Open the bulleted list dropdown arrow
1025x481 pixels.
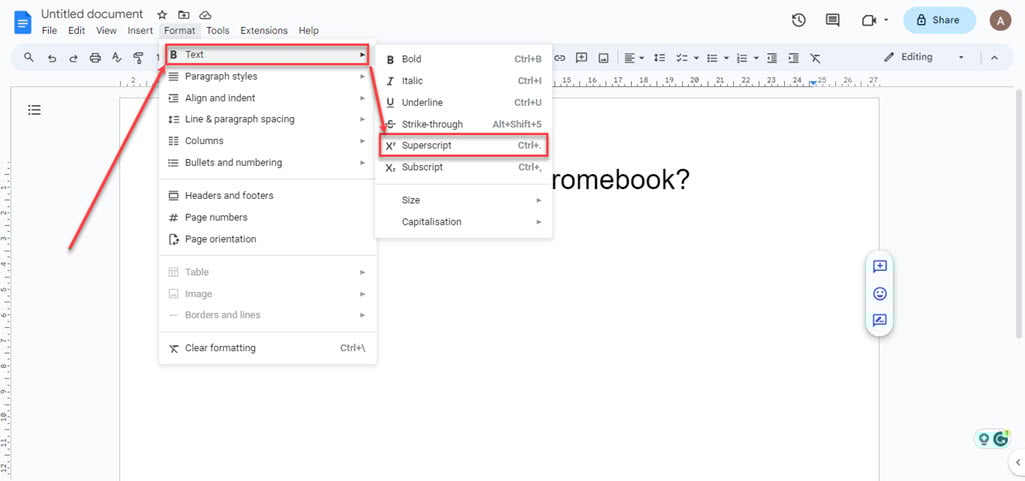(x=726, y=58)
